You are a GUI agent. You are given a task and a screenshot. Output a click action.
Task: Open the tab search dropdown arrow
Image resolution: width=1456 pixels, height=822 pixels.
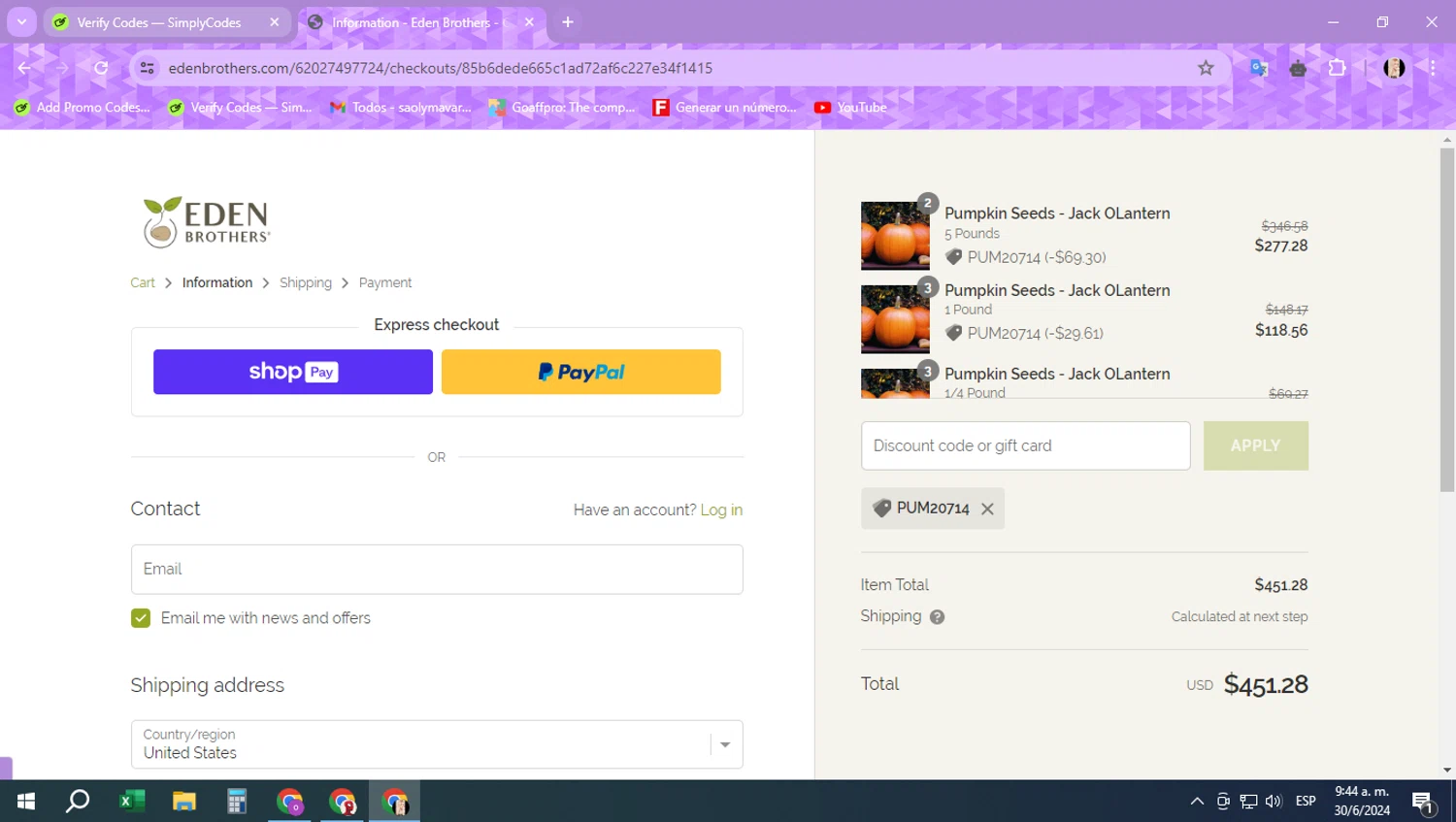point(21,21)
